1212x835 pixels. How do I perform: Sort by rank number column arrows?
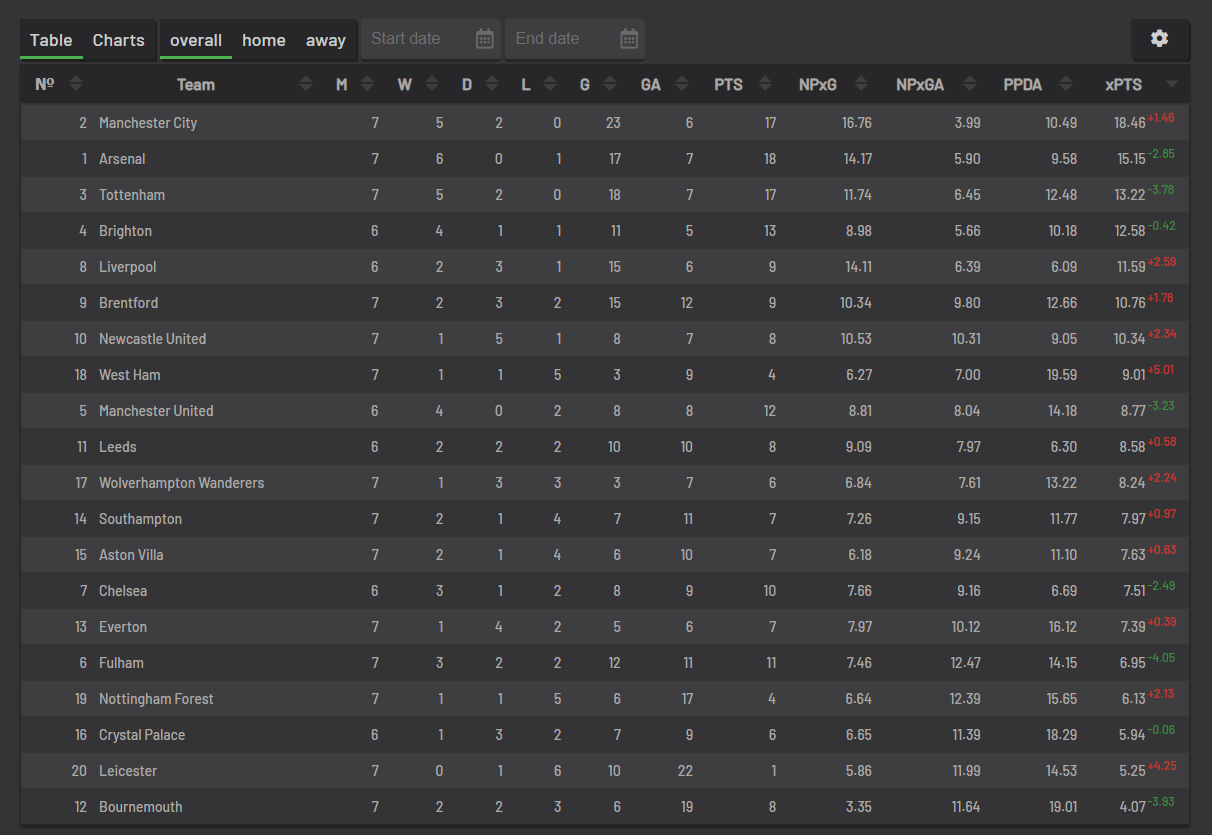(x=76, y=84)
